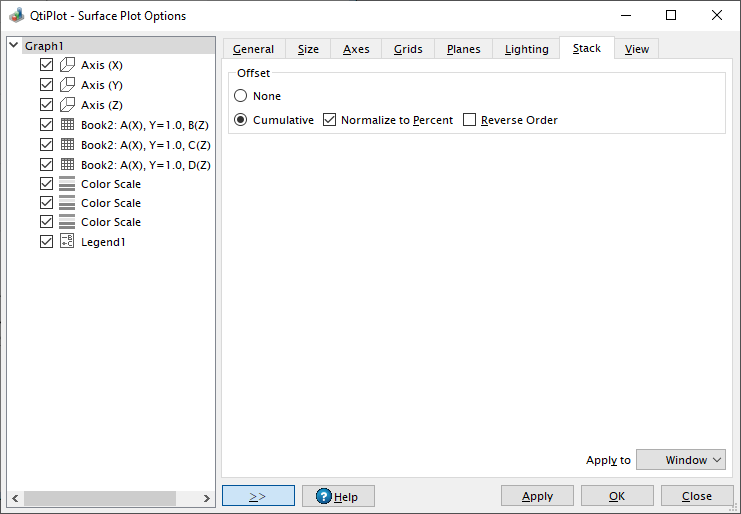Uncheck the Normalize to Percent checkbox

[x=330, y=120]
